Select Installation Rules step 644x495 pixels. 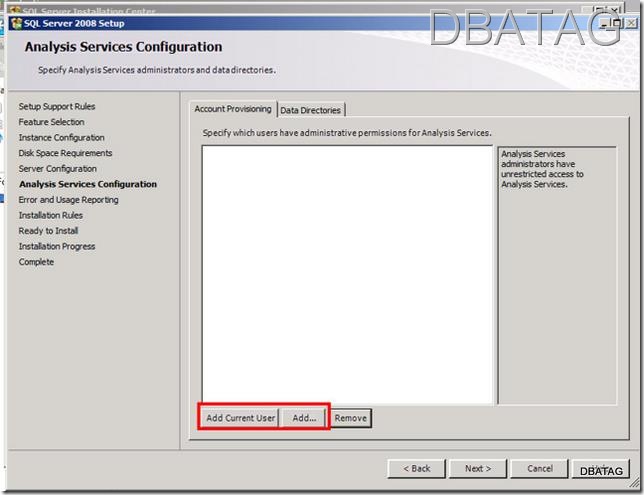coord(51,215)
